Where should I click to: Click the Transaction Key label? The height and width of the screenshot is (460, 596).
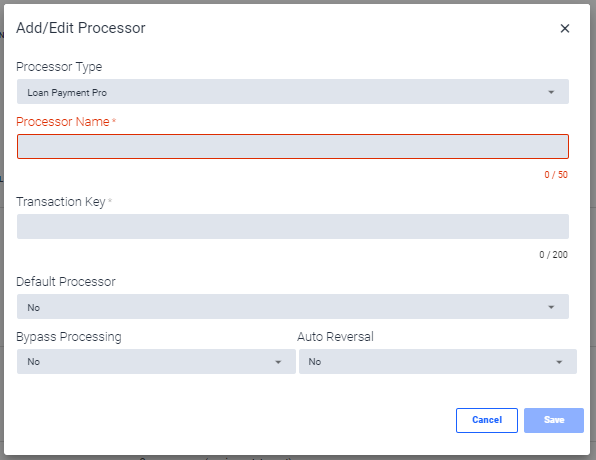click(61, 201)
